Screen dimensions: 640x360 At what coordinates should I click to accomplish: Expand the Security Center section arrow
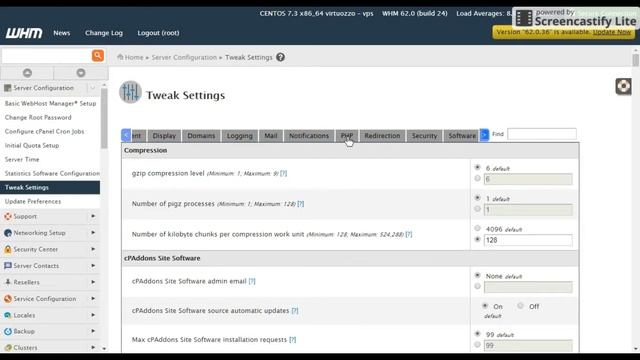pyautogui.click(x=93, y=249)
